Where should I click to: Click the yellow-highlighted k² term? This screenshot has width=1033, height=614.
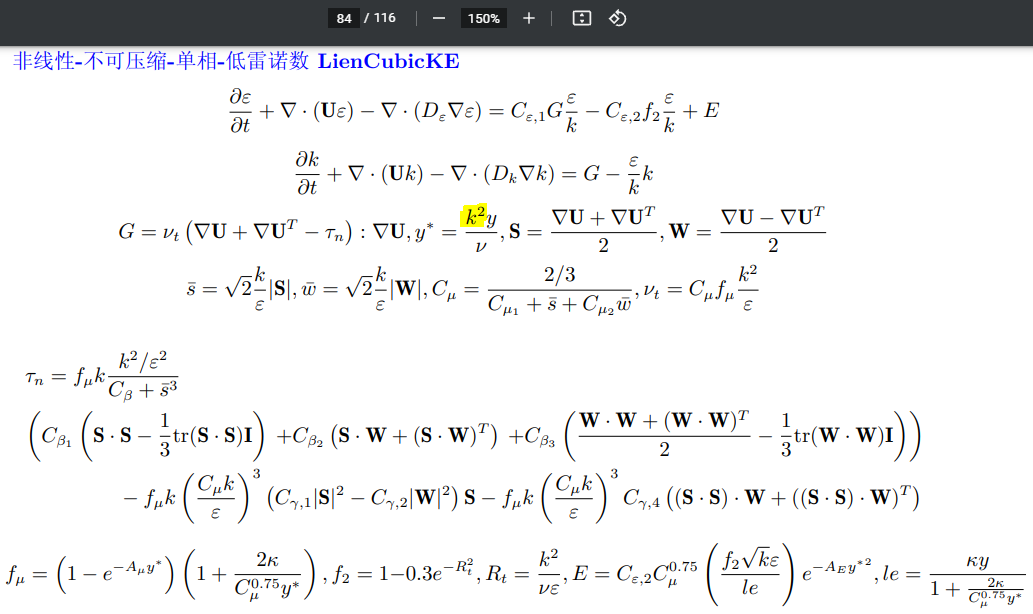click(x=474, y=217)
